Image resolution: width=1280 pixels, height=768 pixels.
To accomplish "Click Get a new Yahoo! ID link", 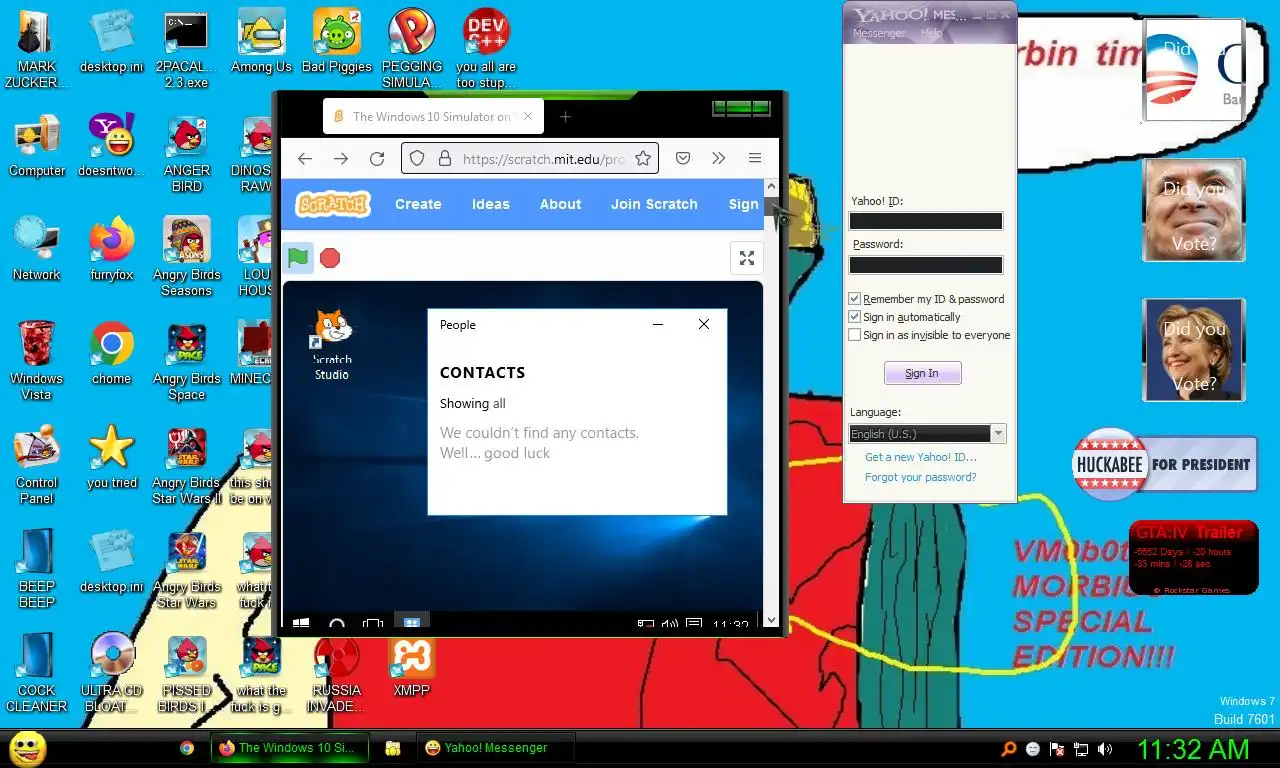I will 921,457.
